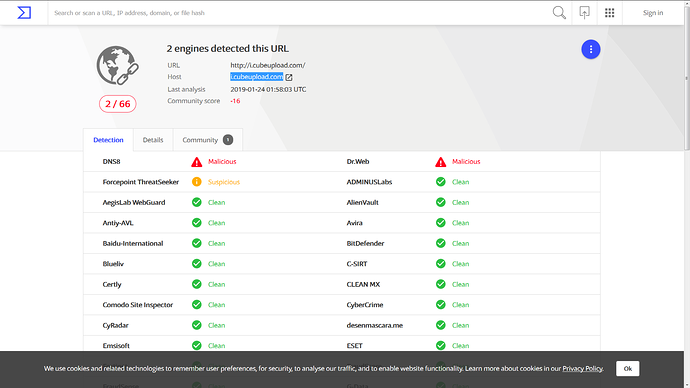Click the Forcepoint ThreatSeeker engine name
The image size is (690, 388).
[x=141, y=182]
